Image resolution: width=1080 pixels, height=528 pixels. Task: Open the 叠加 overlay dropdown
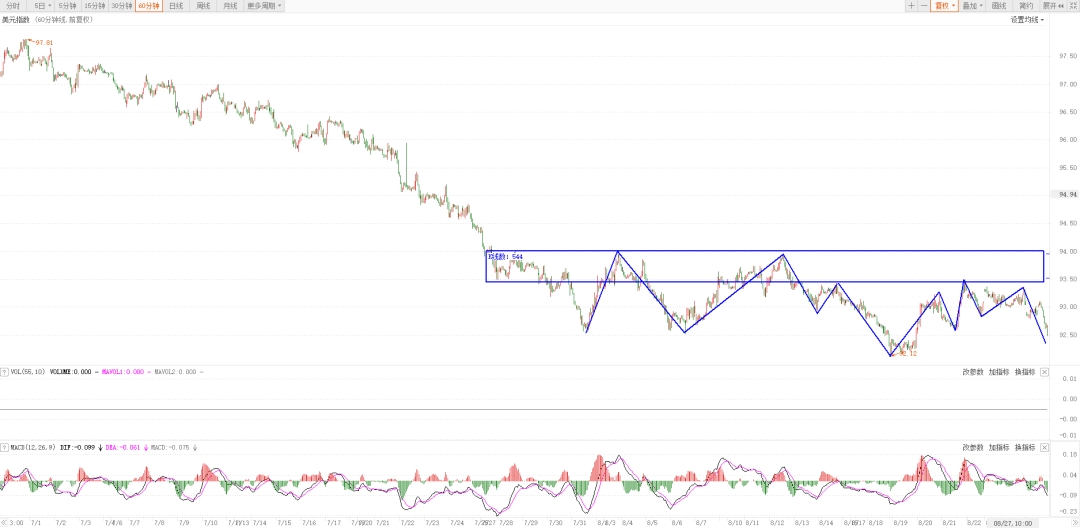(972, 6)
